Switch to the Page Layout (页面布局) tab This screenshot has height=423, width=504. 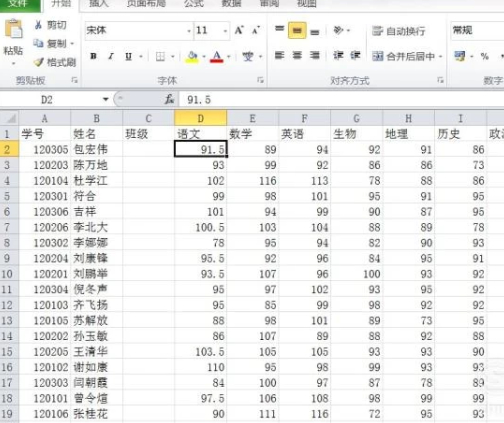pyautogui.click(x=146, y=4)
